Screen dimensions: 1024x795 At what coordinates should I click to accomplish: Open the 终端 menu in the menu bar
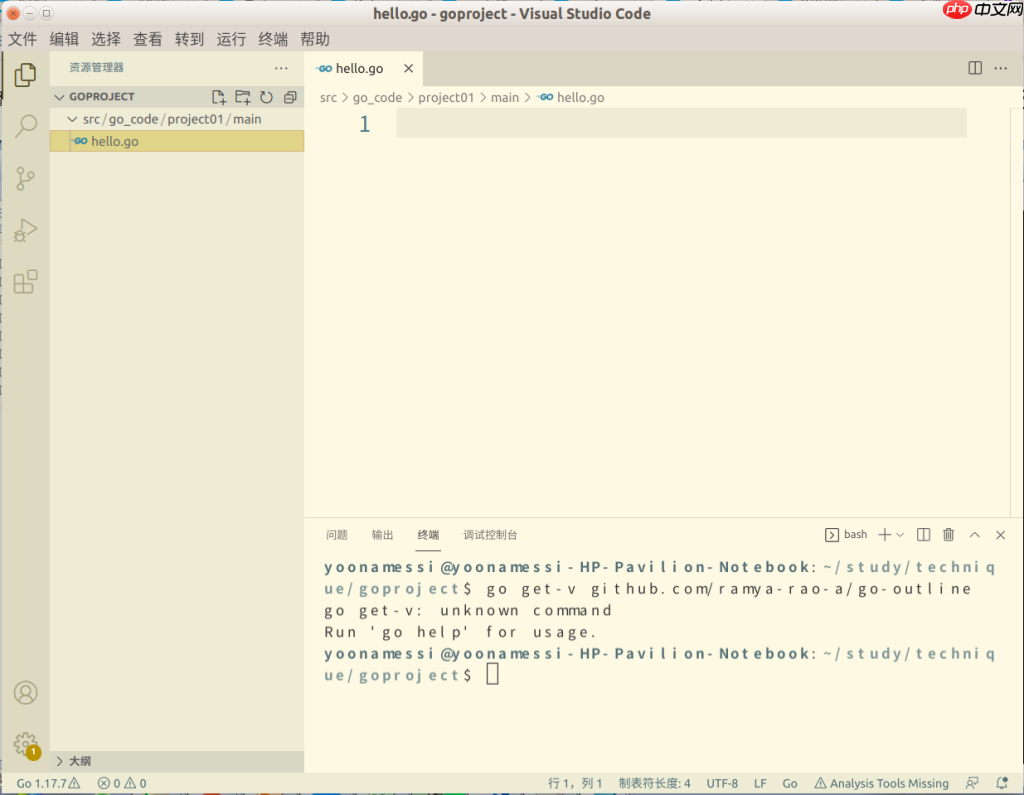coord(272,39)
